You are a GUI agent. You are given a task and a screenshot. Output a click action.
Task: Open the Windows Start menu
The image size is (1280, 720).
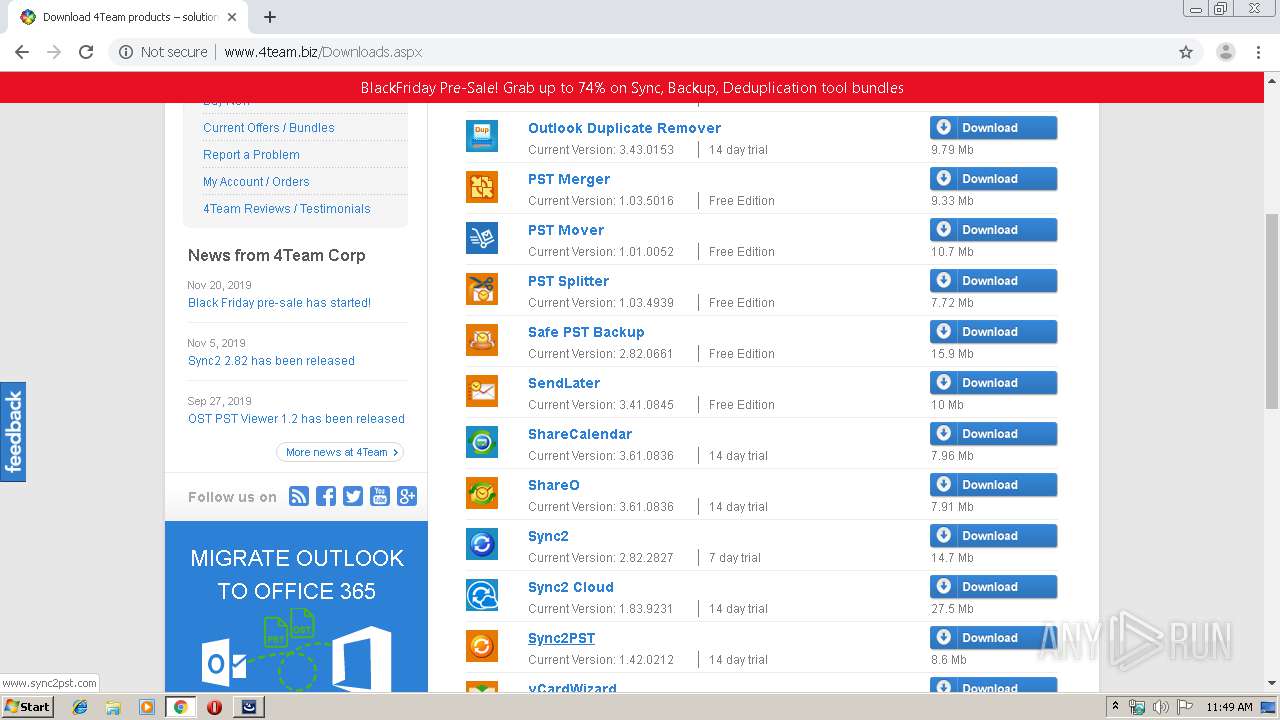pos(28,707)
